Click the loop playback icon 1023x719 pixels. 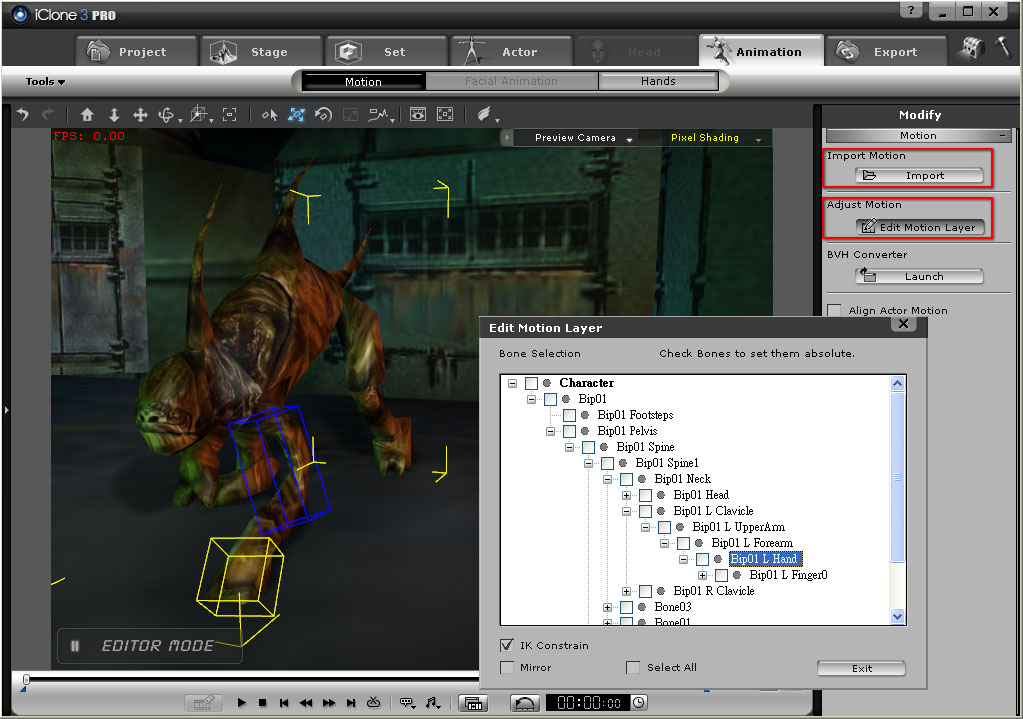pos(373,702)
